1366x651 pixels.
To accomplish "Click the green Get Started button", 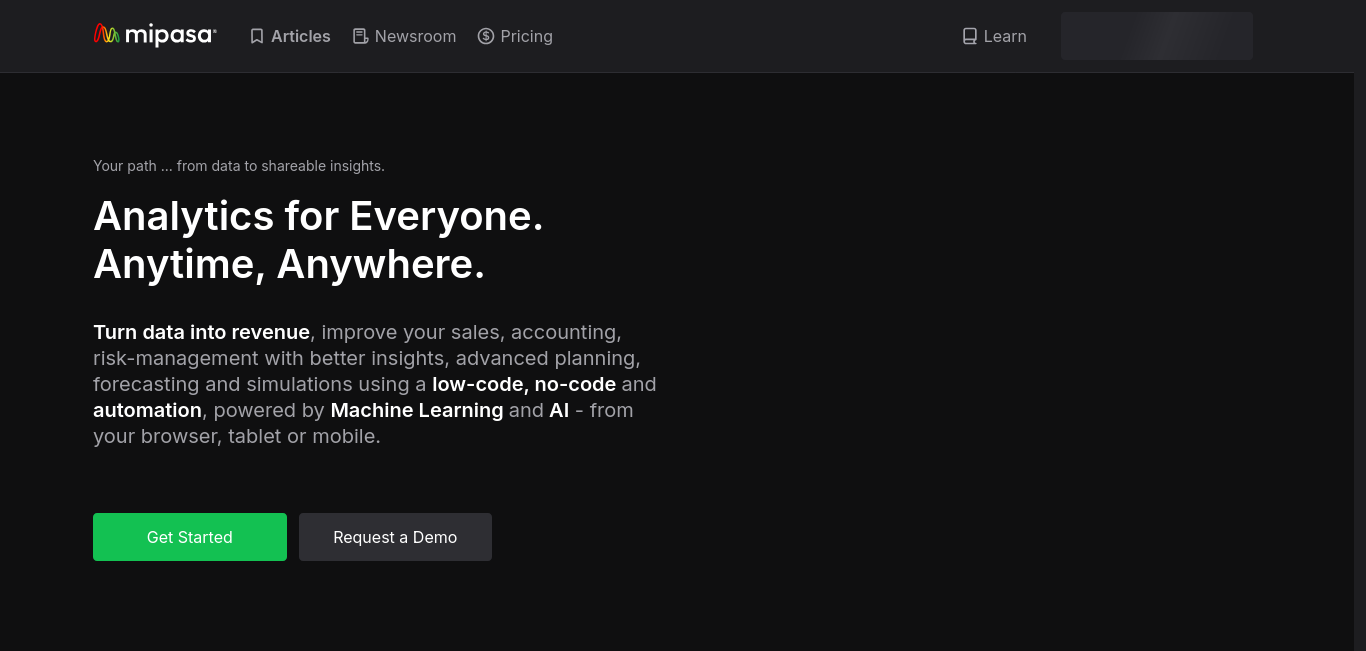I will pos(190,537).
